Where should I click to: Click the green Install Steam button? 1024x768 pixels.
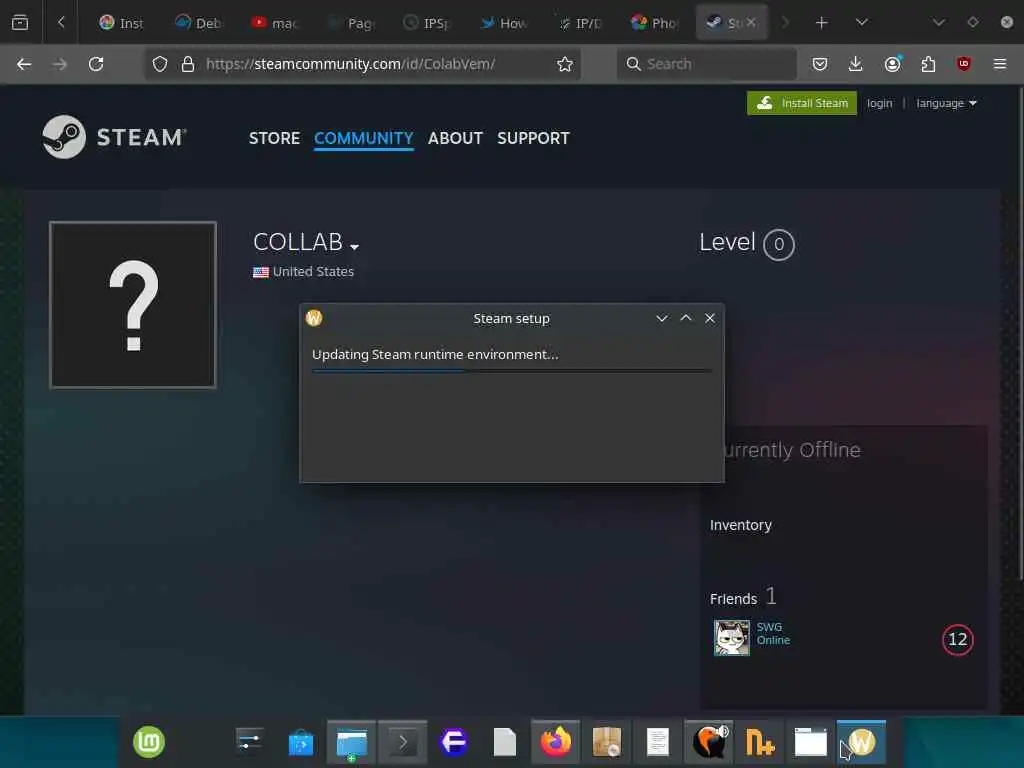[801, 103]
